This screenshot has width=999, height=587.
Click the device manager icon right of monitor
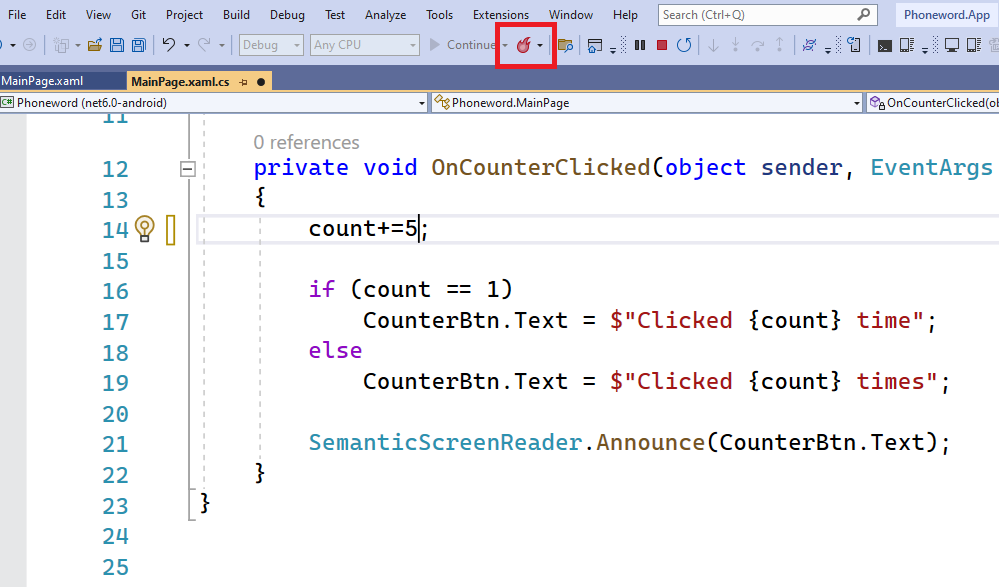974,45
